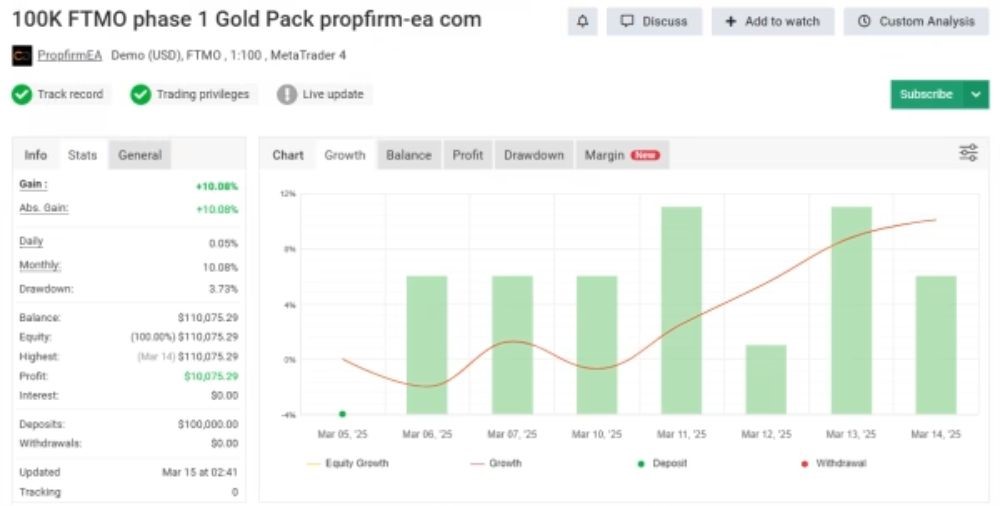Click the Live update warning icon

287,94
